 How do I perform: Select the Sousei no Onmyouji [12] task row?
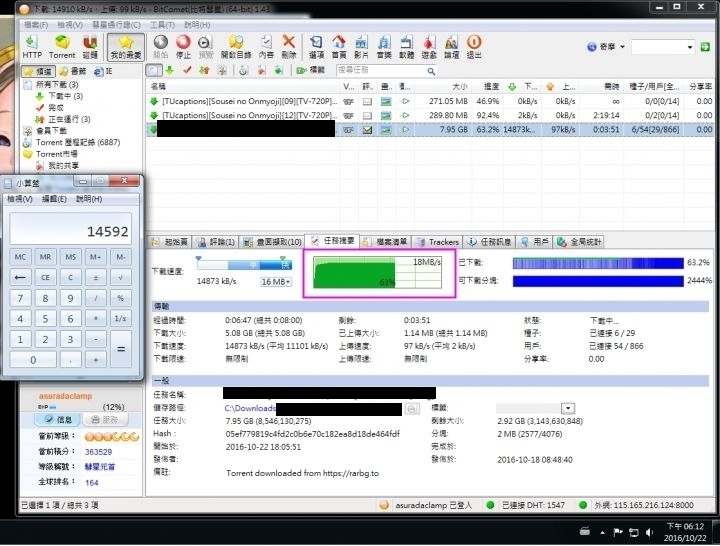(431, 115)
